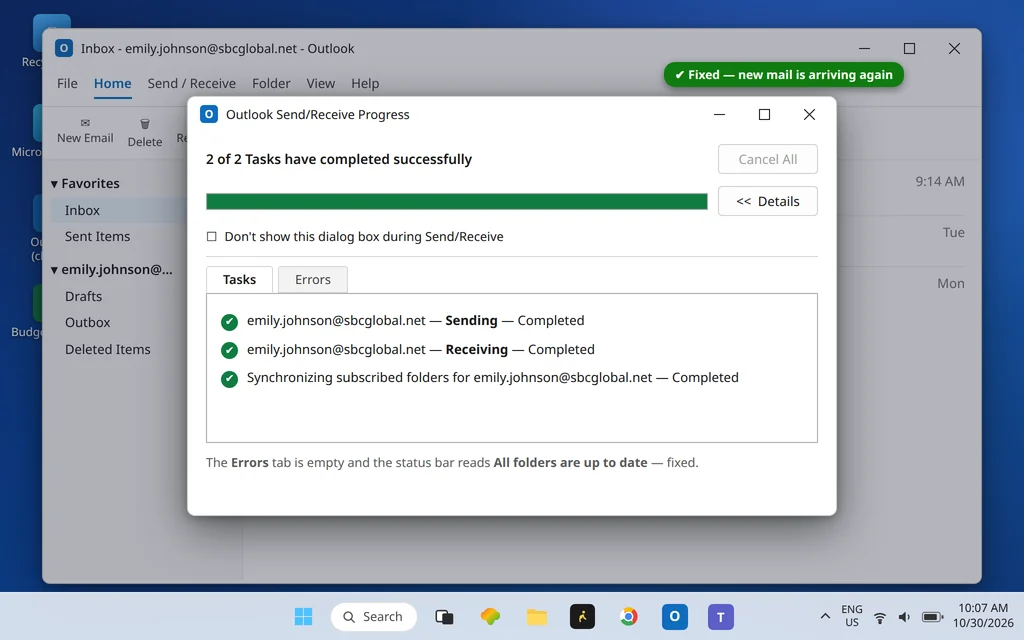Collapse the Favorites folder group
This screenshot has width=1024, height=640.
[54, 184]
